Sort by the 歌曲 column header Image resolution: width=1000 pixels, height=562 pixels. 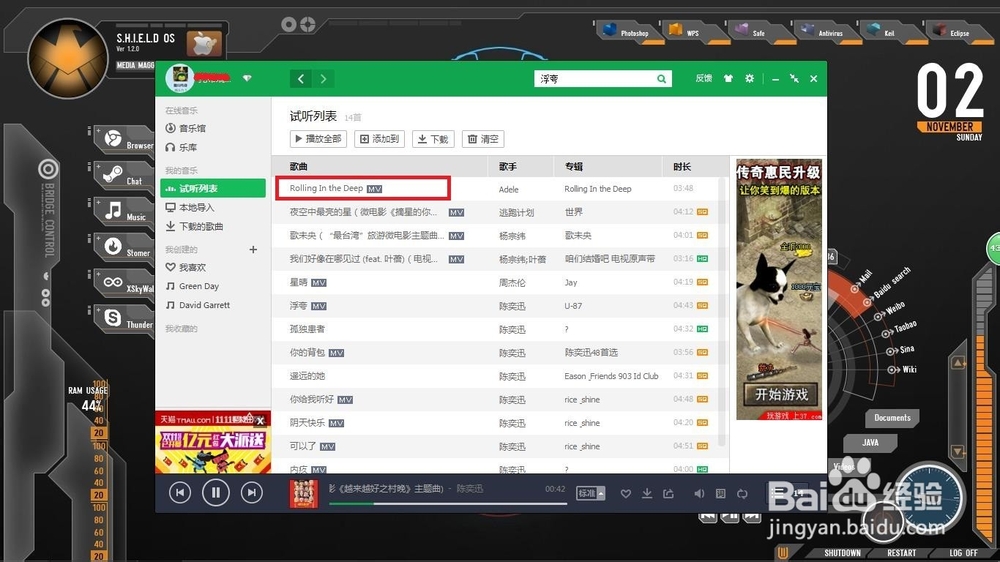pyautogui.click(x=298, y=166)
